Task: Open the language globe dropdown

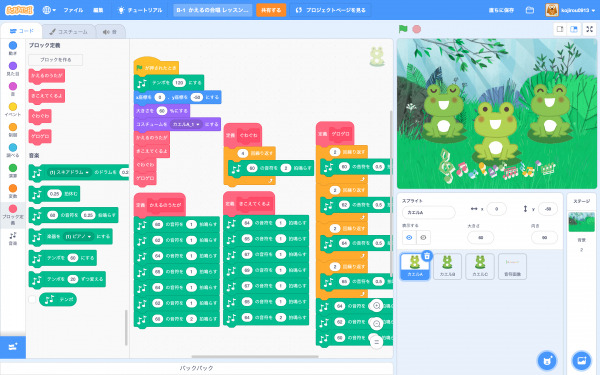Action: coord(48,10)
